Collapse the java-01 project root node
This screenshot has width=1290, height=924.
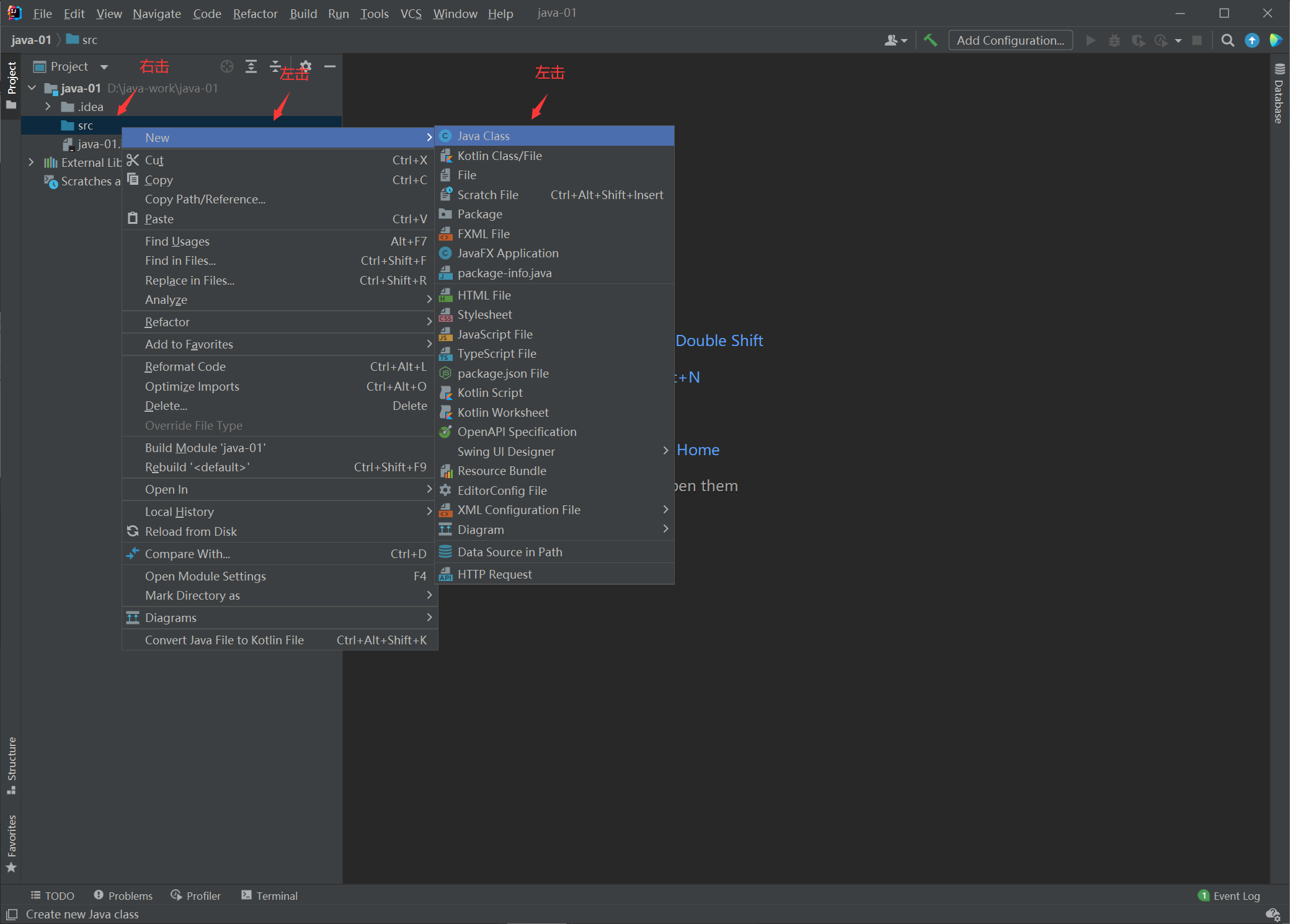[x=32, y=88]
